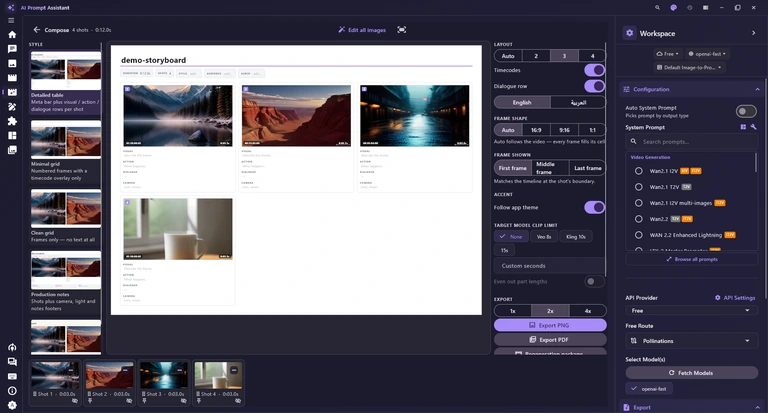Set layout columns to 4
768x413 pixels.
click(592, 56)
